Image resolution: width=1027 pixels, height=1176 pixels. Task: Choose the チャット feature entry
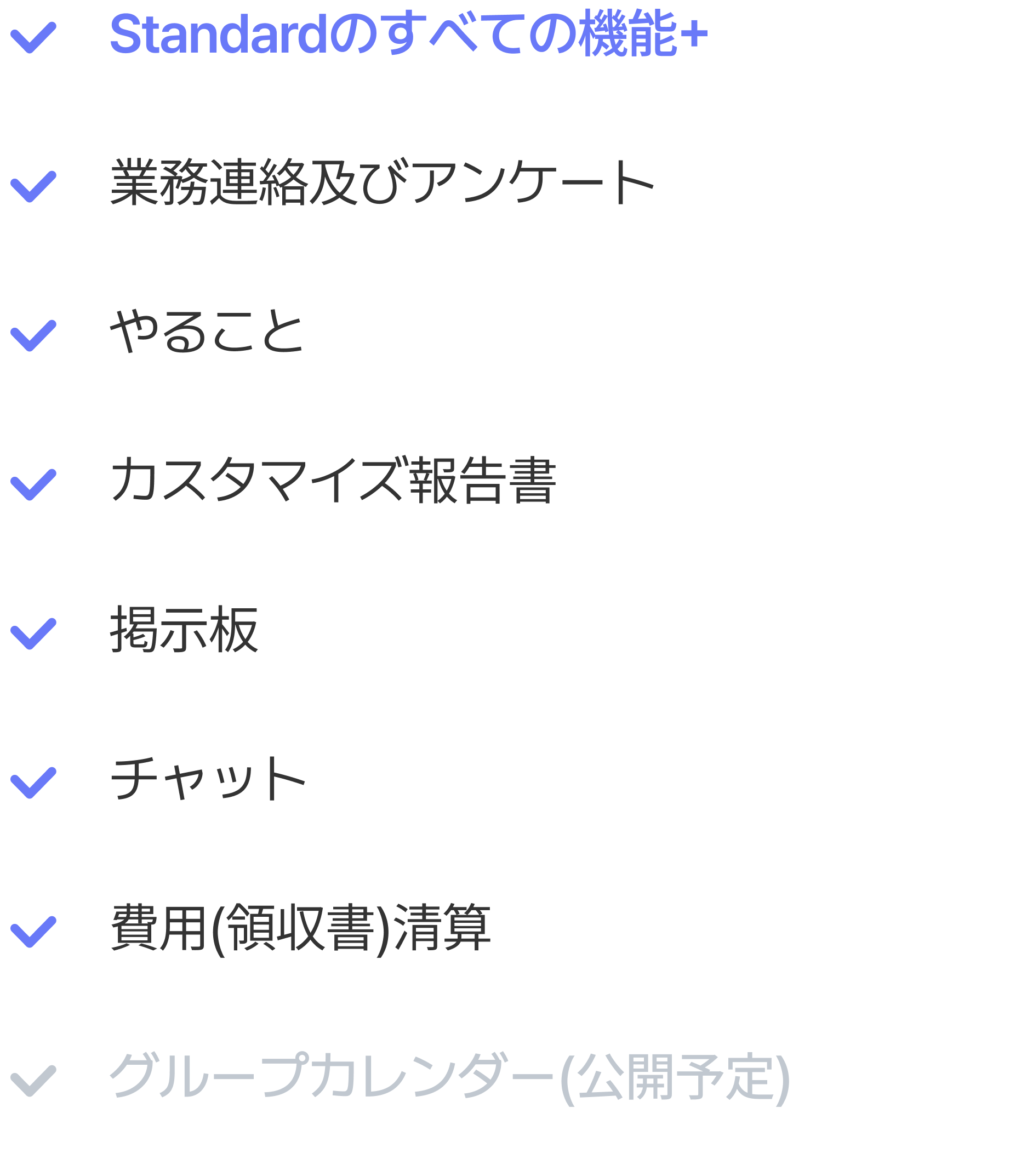(208, 778)
